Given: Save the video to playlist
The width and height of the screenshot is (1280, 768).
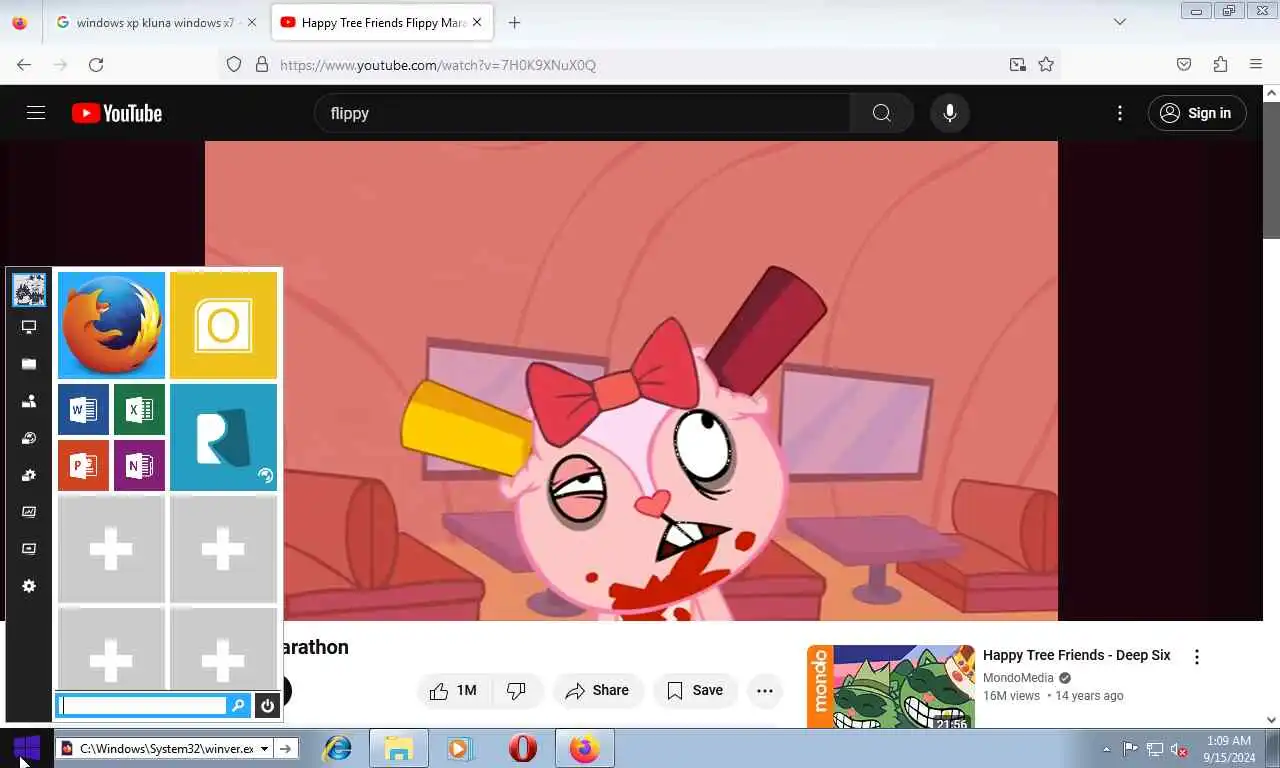Looking at the screenshot, I should [695, 690].
